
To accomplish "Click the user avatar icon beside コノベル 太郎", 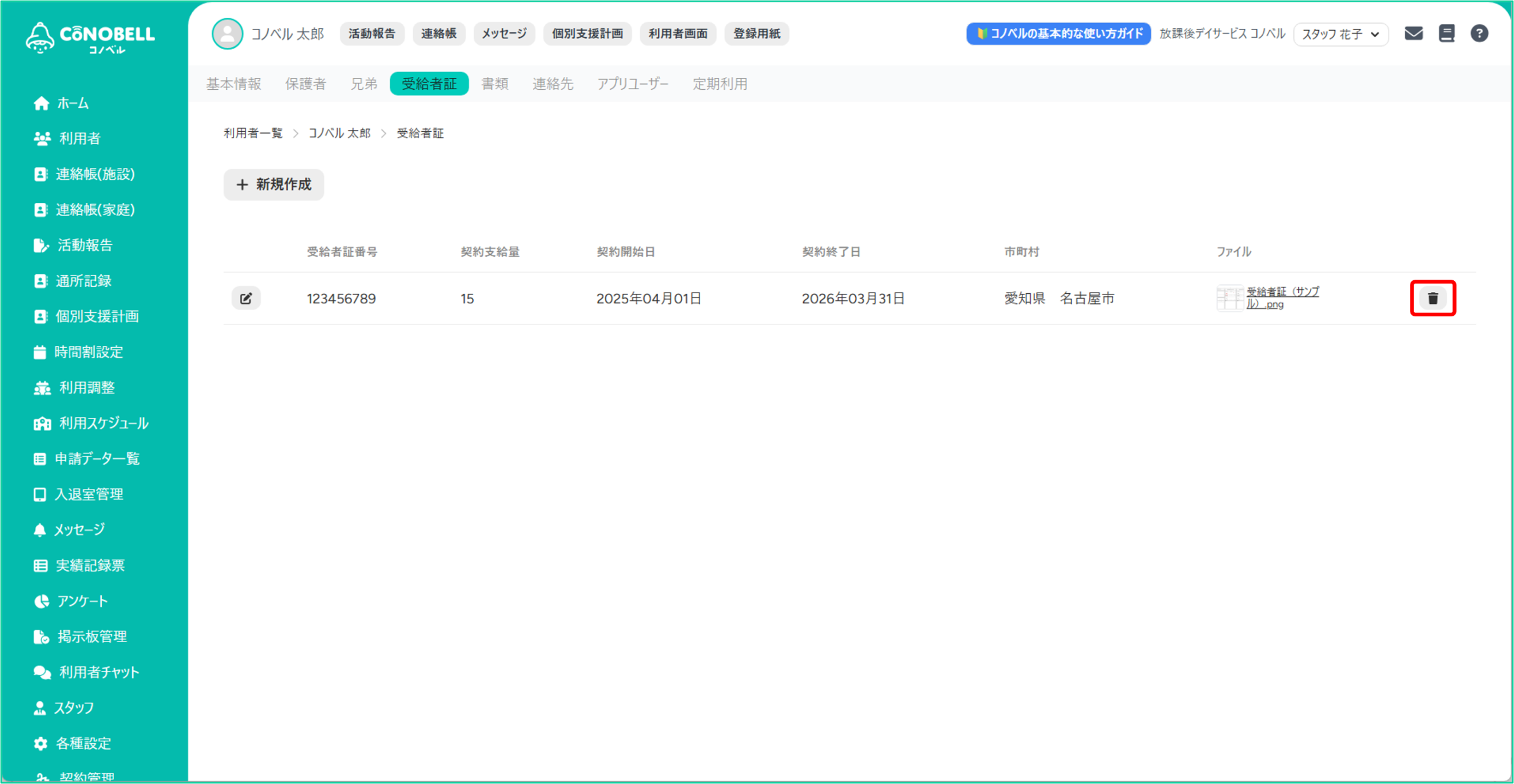I will click(227, 34).
